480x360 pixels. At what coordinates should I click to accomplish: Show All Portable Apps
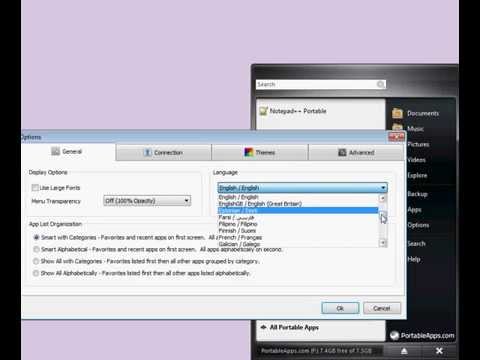pyautogui.click(x=289, y=327)
